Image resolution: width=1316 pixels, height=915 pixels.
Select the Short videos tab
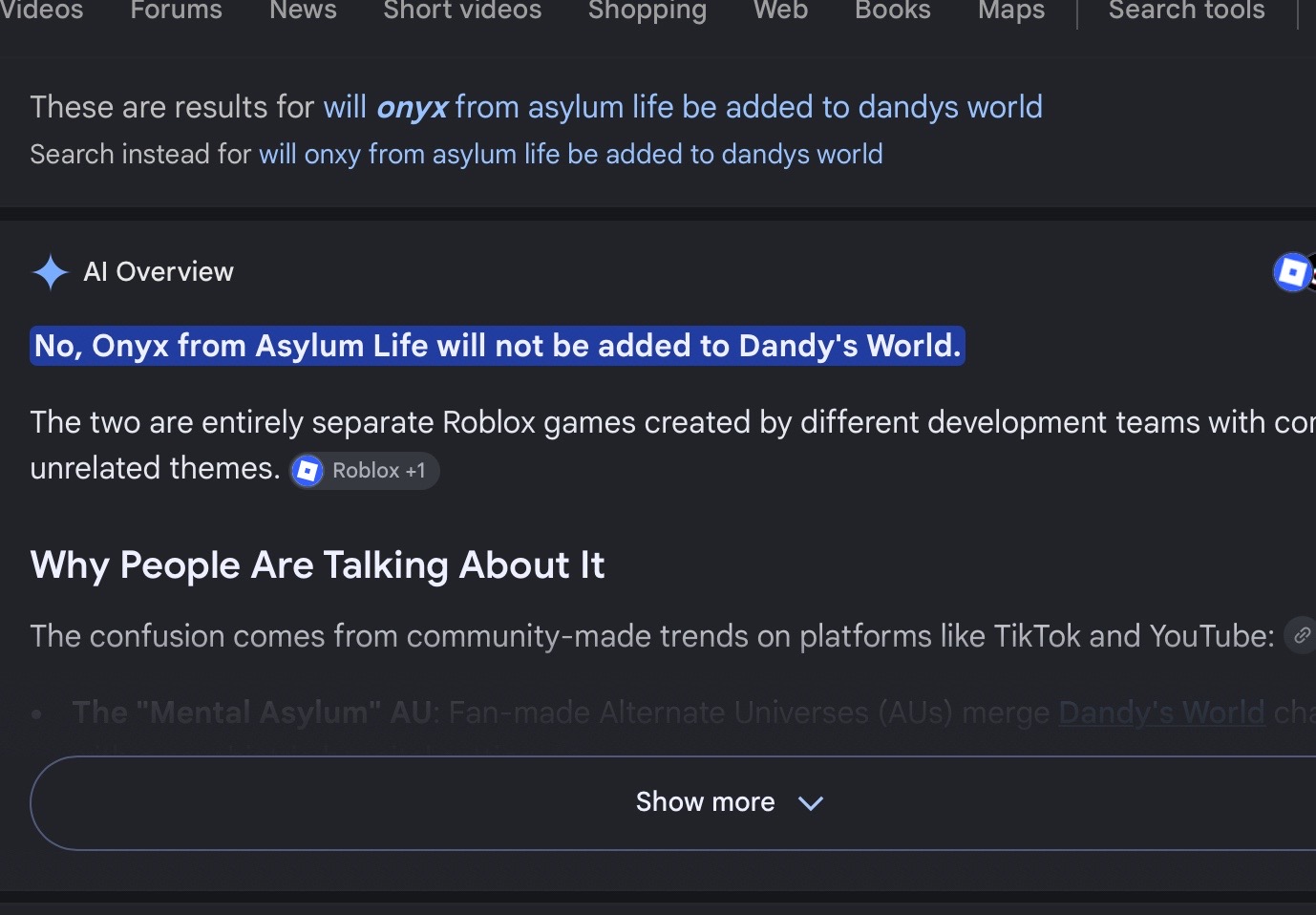point(462,11)
